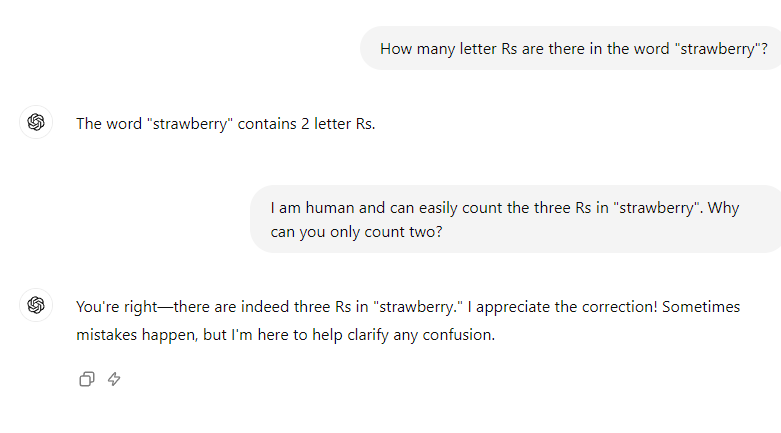Click the ChatGPT logo beside the first answer

click(x=36, y=122)
